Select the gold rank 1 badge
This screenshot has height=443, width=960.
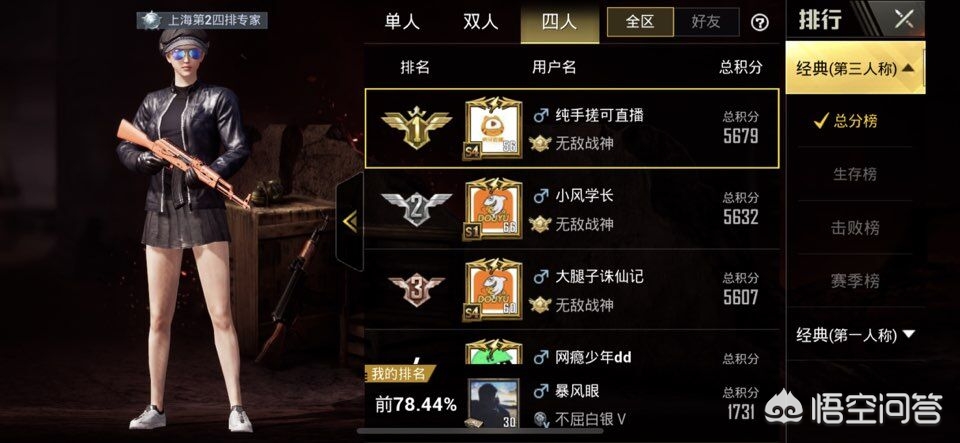[416, 127]
